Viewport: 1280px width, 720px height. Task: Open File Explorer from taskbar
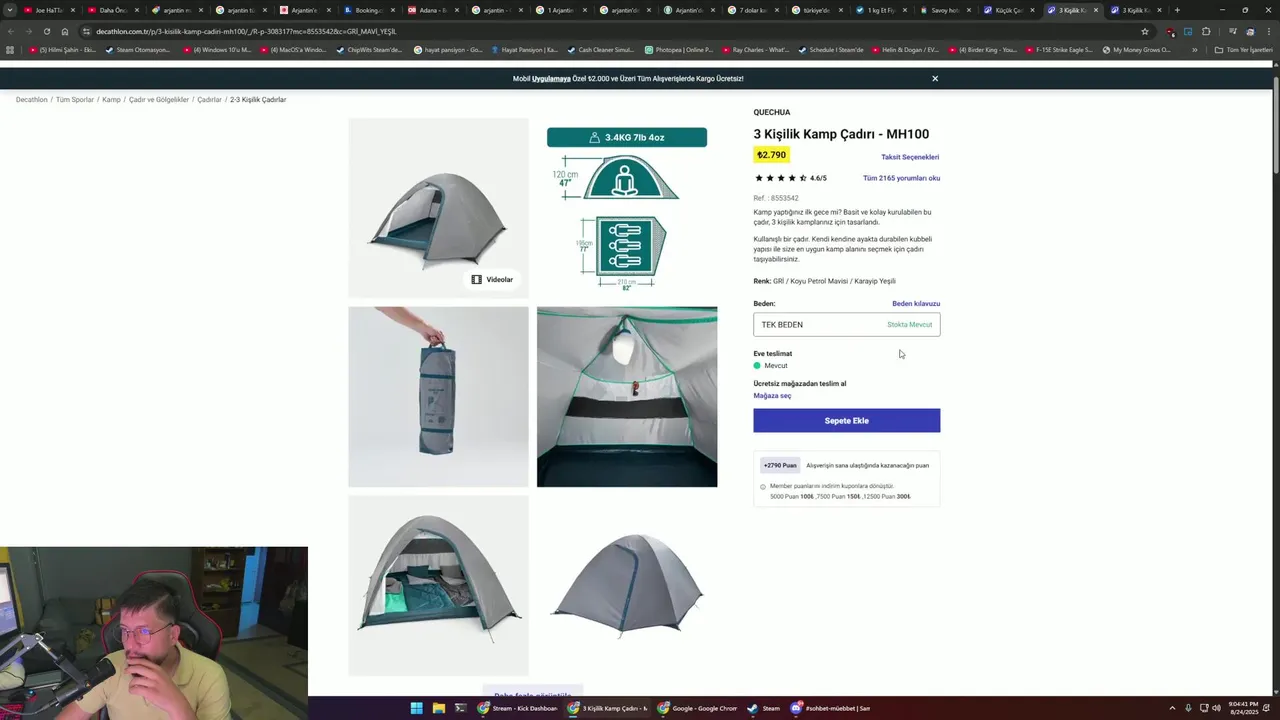pos(438,708)
